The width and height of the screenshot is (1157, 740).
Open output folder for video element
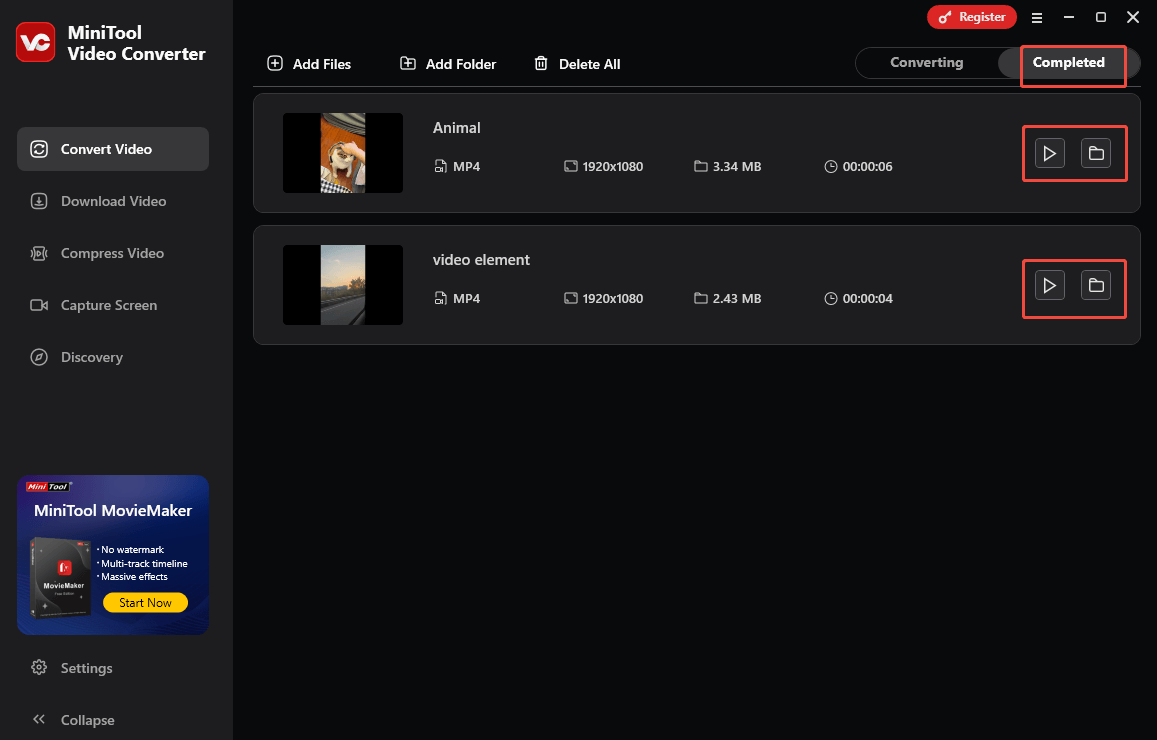pos(1096,286)
